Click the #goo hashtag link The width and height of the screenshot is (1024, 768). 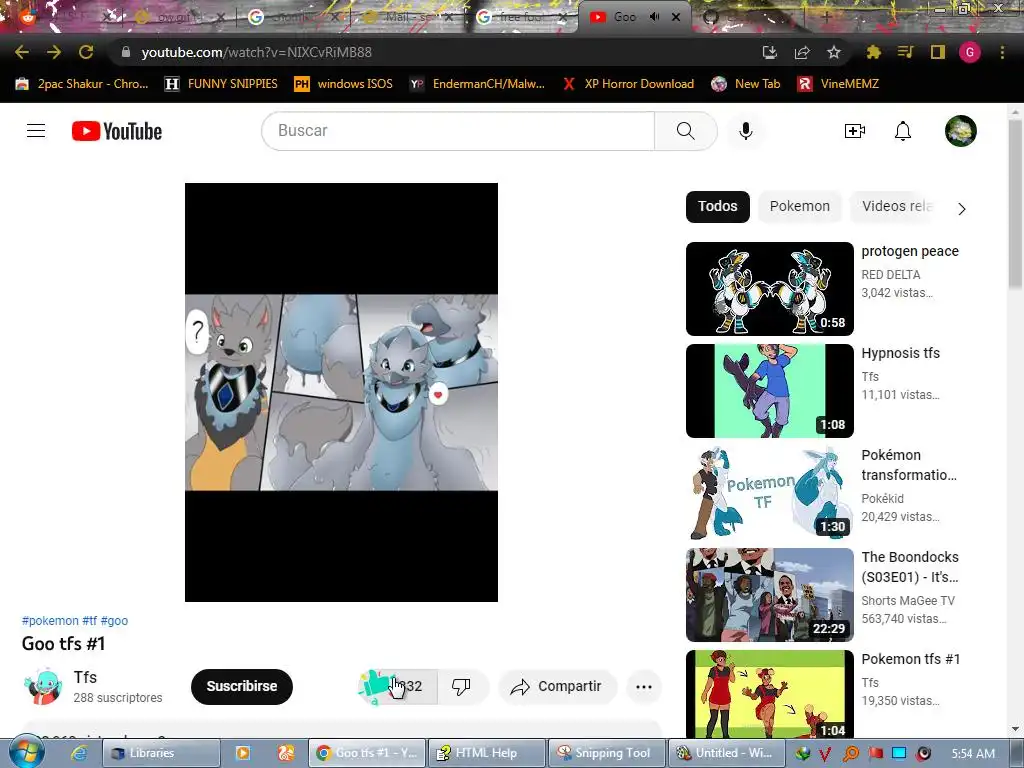(x=114, y=620)
